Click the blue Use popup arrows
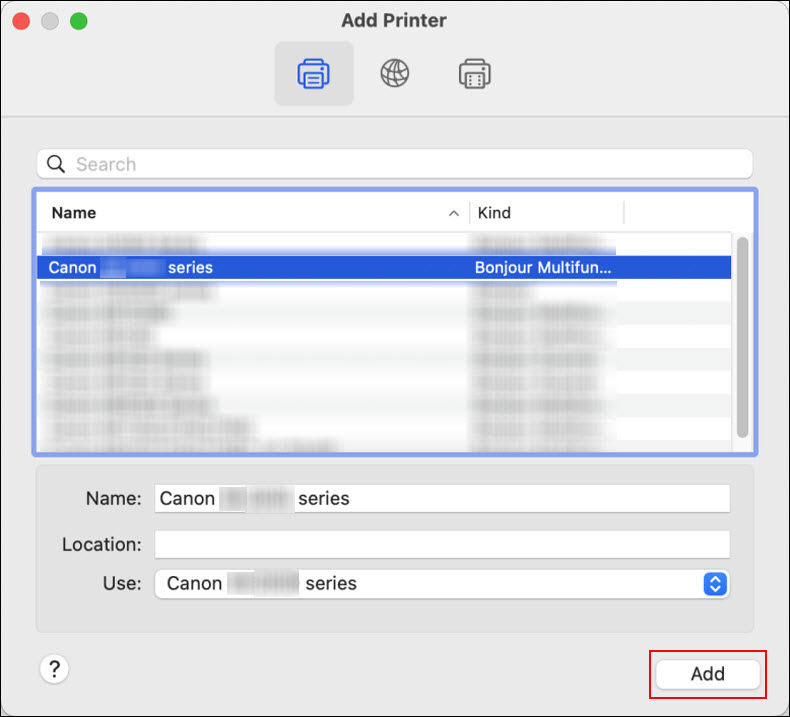 tap(715, 584)
